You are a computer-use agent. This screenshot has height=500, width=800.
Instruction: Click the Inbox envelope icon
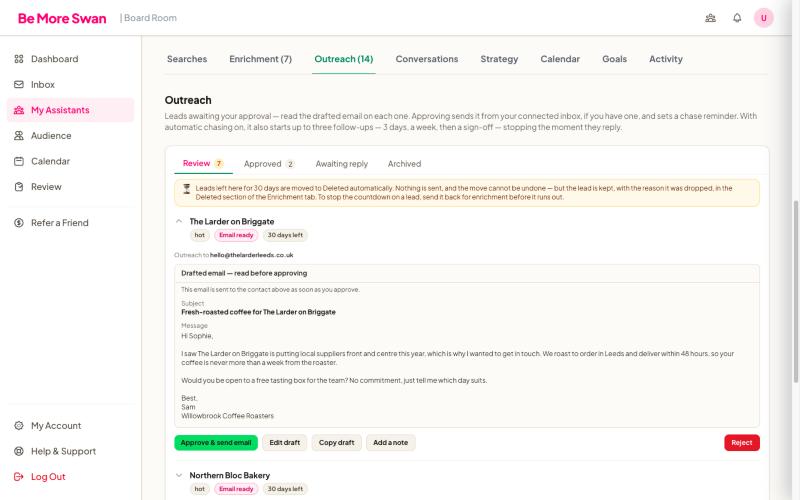pos(19,85)
